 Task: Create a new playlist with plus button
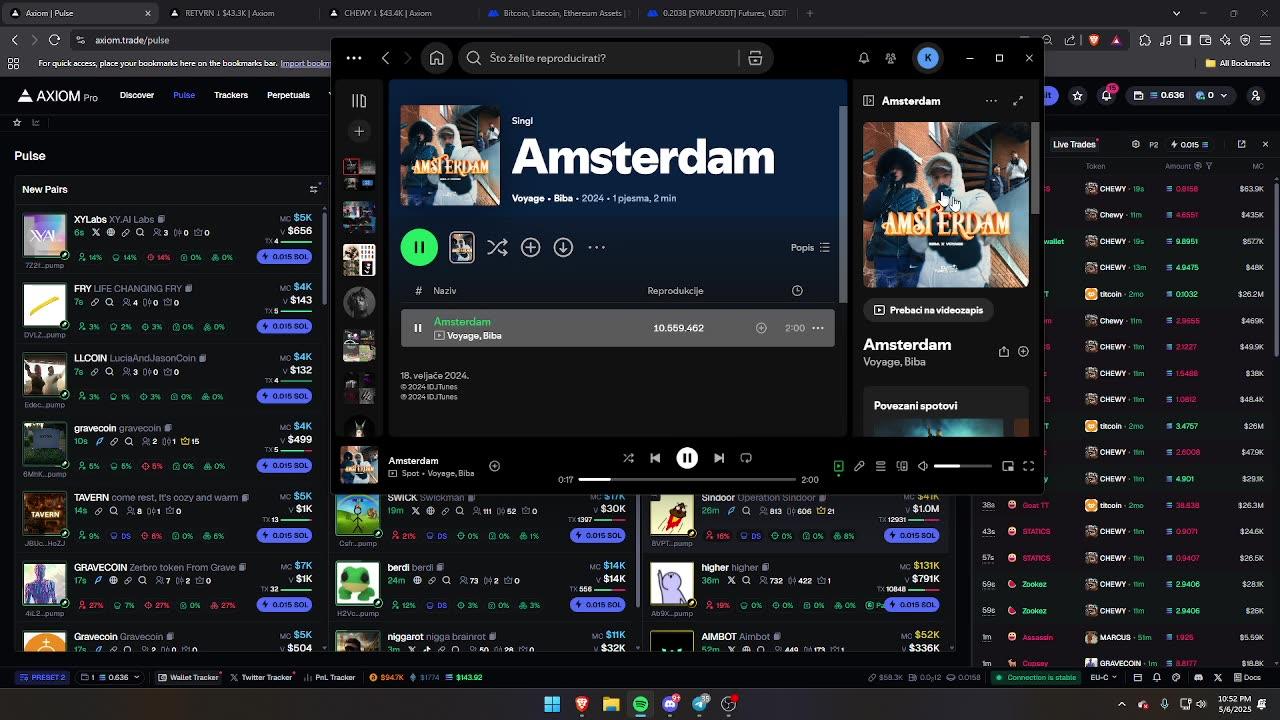point(359,131)
